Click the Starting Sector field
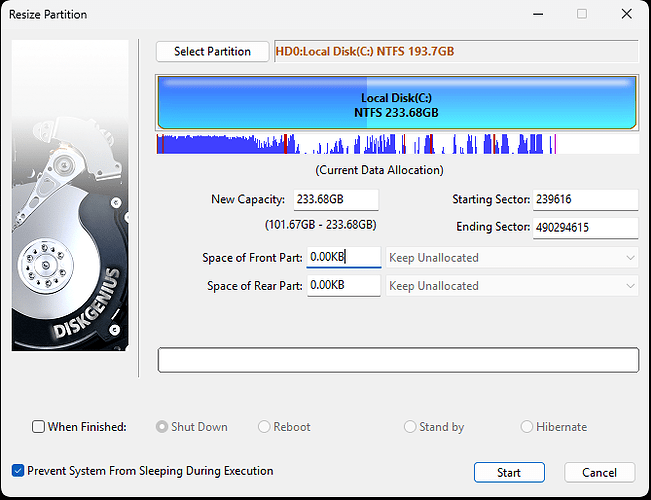Image resolution: width=651 pixels, height=500 pixels. coord(585,200)
